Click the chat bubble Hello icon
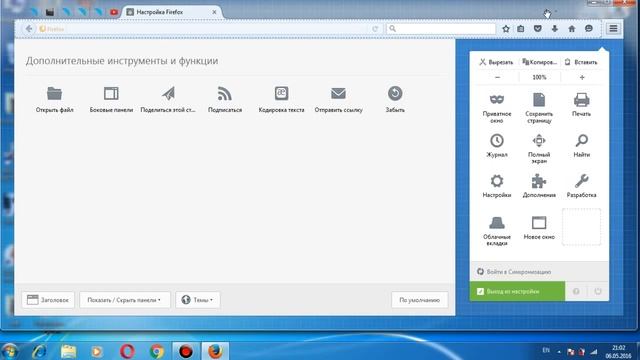 coord(589,29)
